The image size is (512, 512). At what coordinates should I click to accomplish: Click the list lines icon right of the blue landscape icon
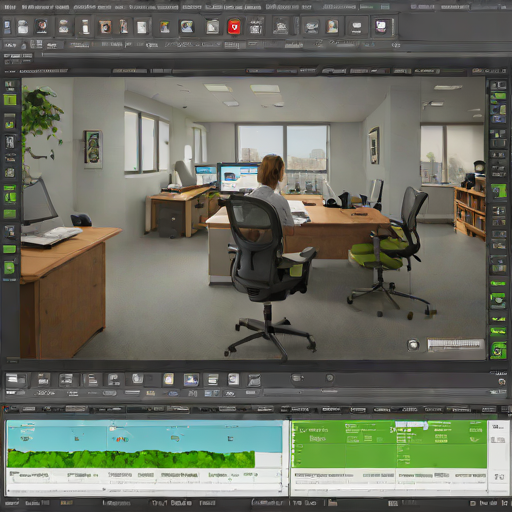(212, 379)
